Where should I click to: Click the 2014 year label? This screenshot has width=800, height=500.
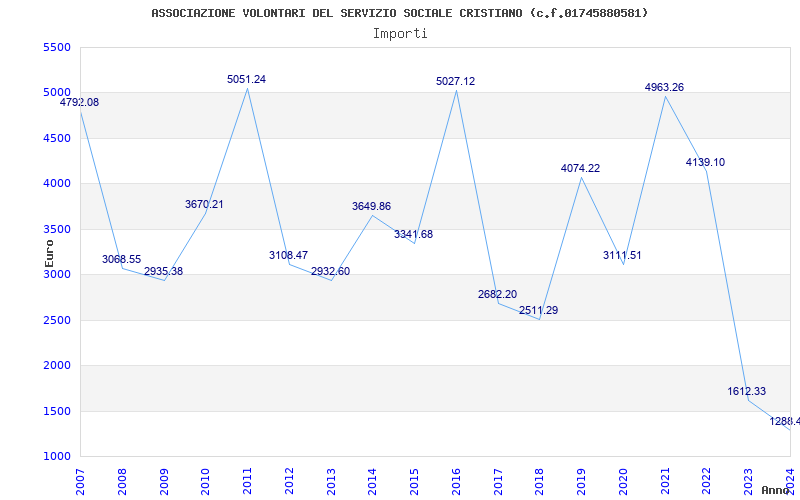coord(372,482)
